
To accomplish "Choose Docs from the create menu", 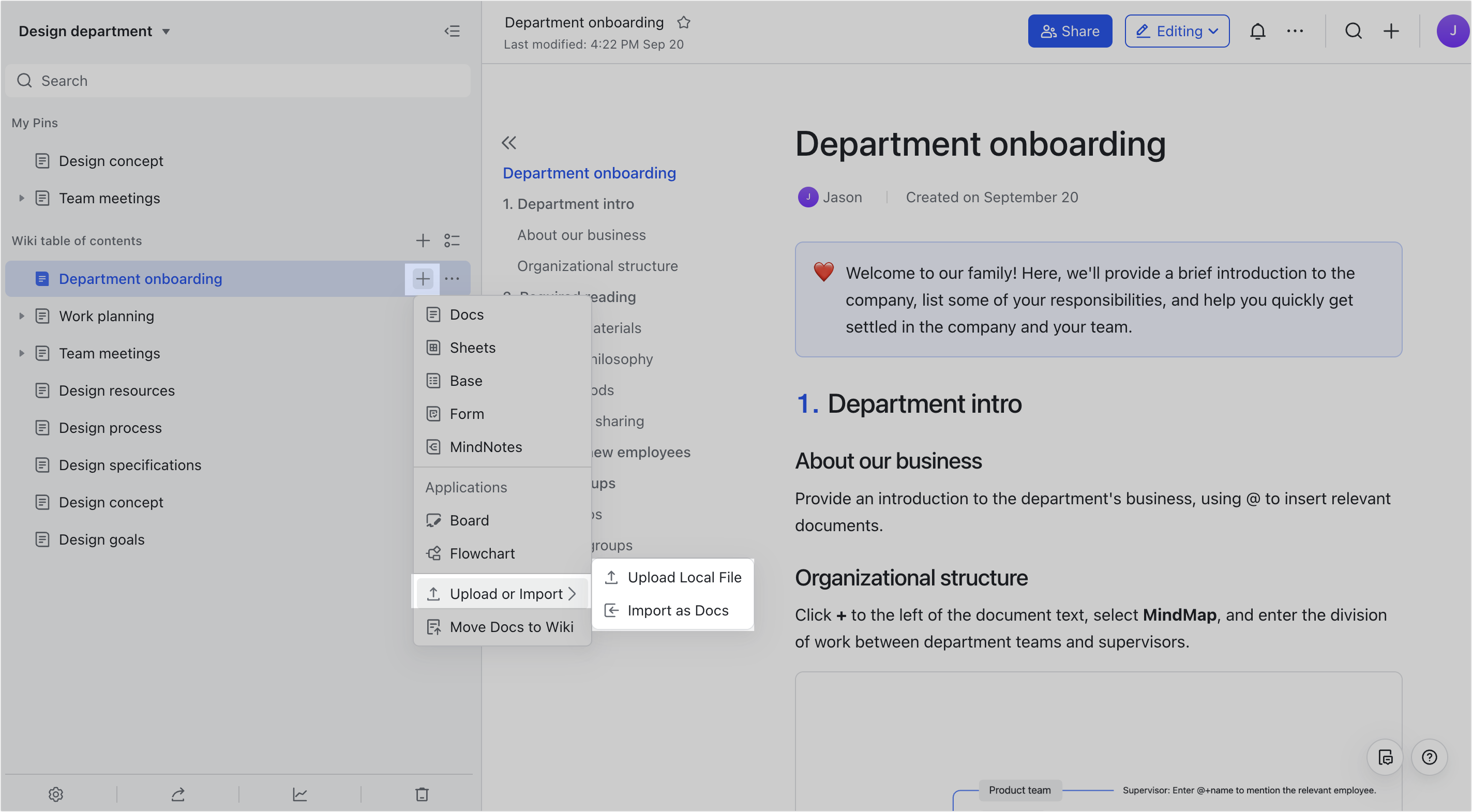I will pos(502,314).
